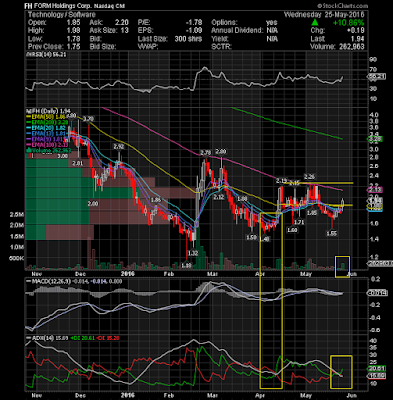393x400 pixels.
Task: Click the 2.26 peak price annotation
Action: pos(309,176)
